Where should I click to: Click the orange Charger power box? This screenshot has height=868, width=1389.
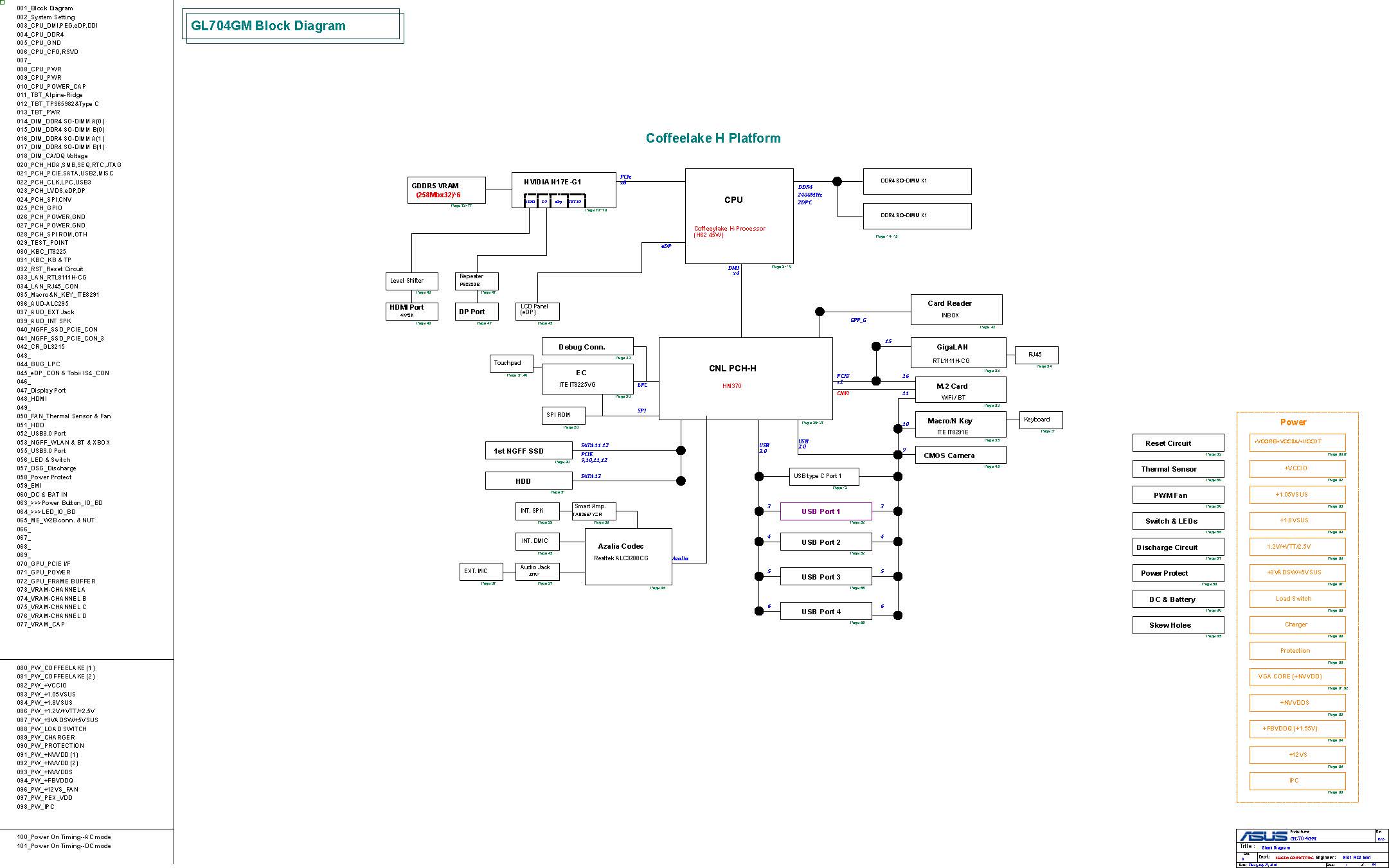pos(1296,624)
